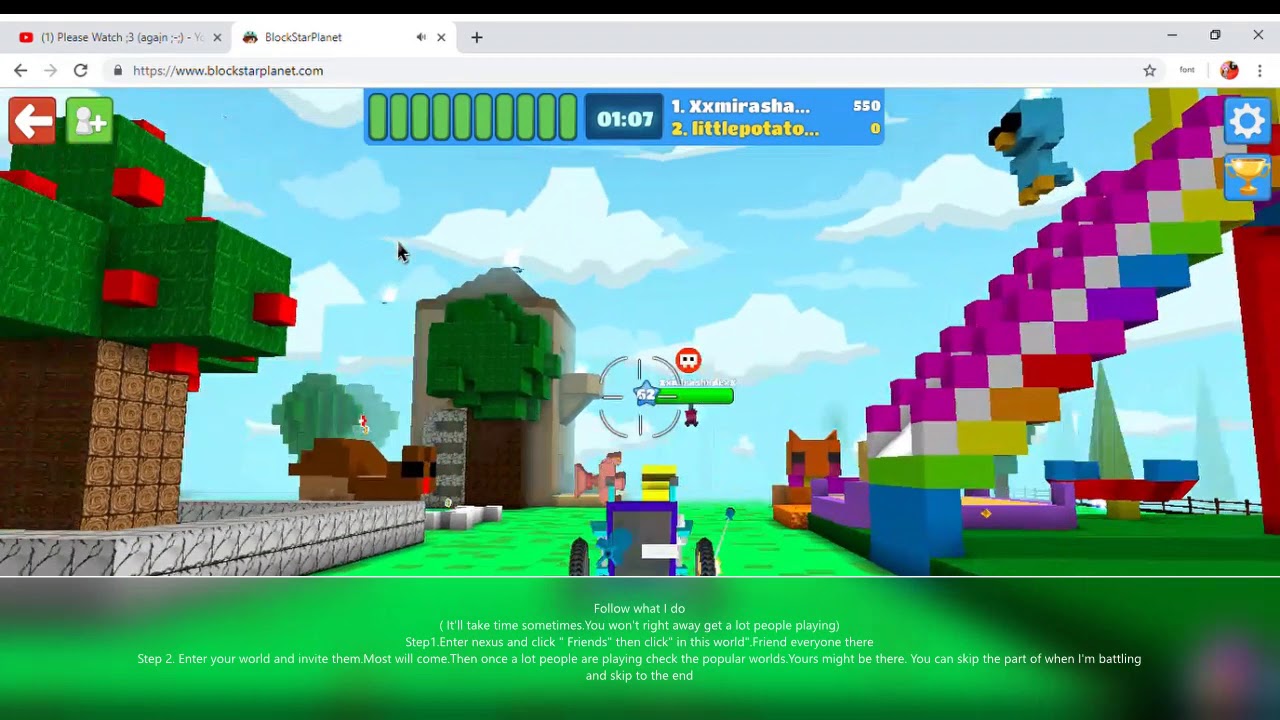Click the 01:07 match timer
The image size is (1280, 720).
click(625, 119)
